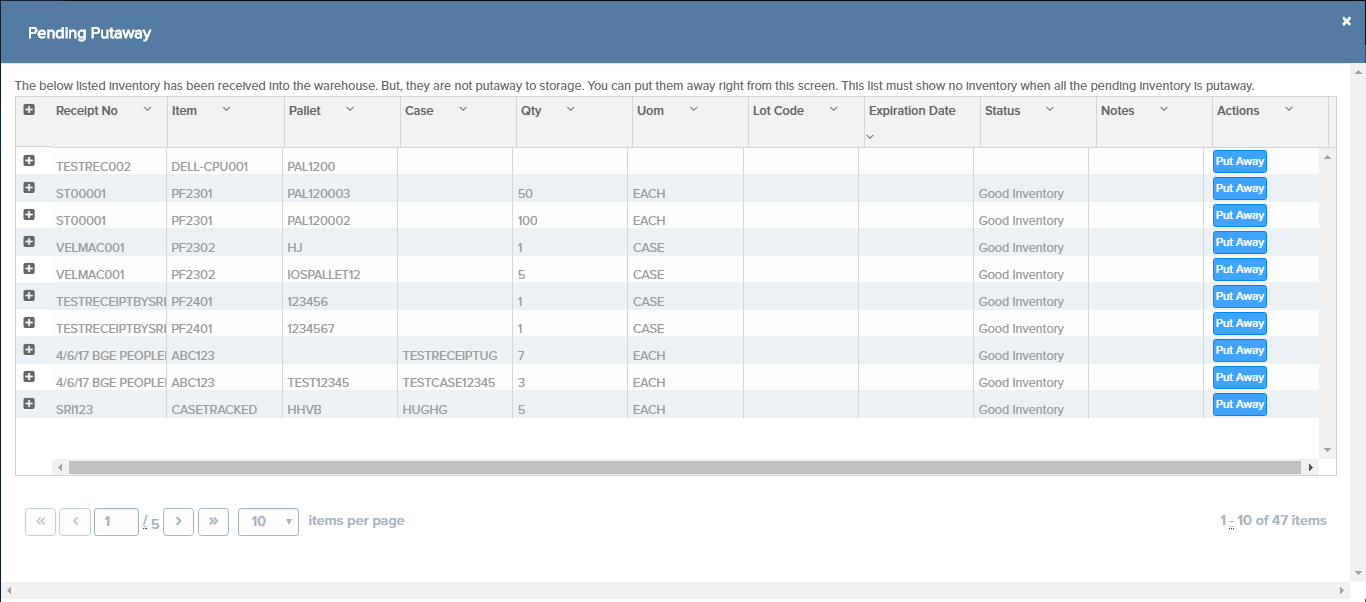Expand the row with pallet 123456

click(x=29, y=295)
